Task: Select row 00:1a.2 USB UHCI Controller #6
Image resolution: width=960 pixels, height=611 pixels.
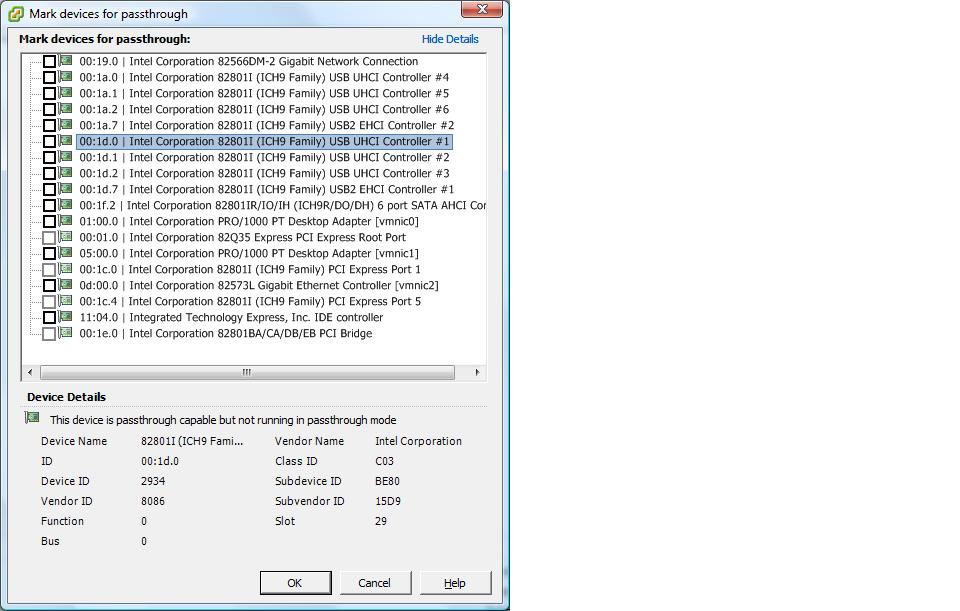Action: coord(264,109)
